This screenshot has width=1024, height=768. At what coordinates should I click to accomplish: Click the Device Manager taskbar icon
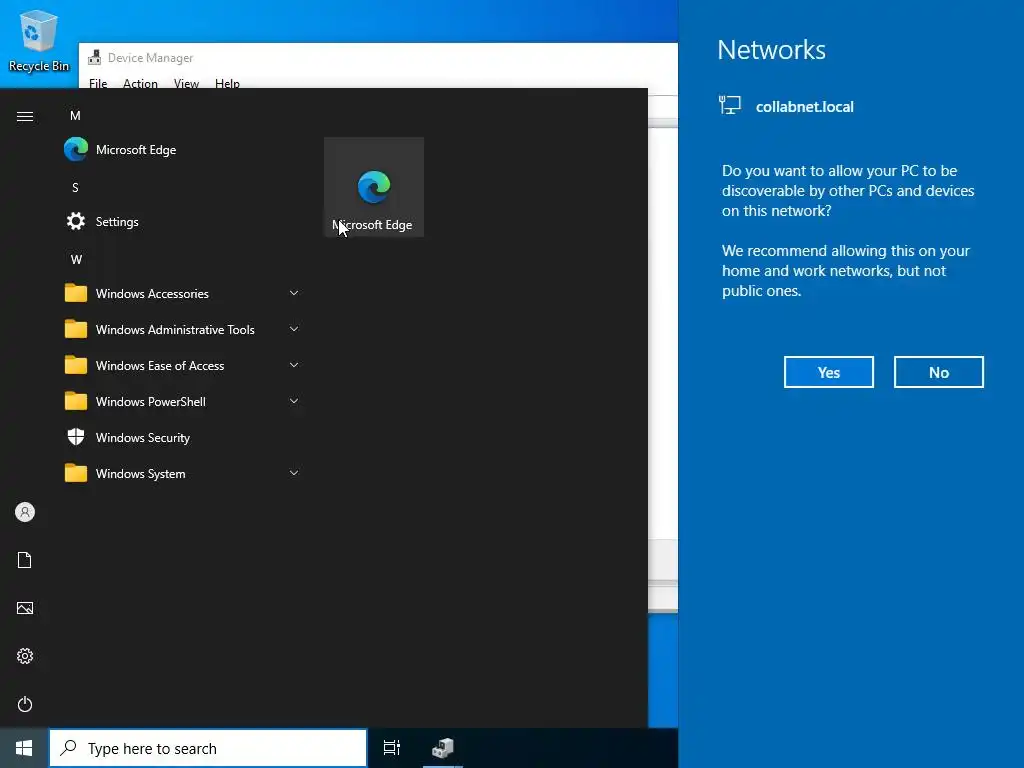point(443,748)
